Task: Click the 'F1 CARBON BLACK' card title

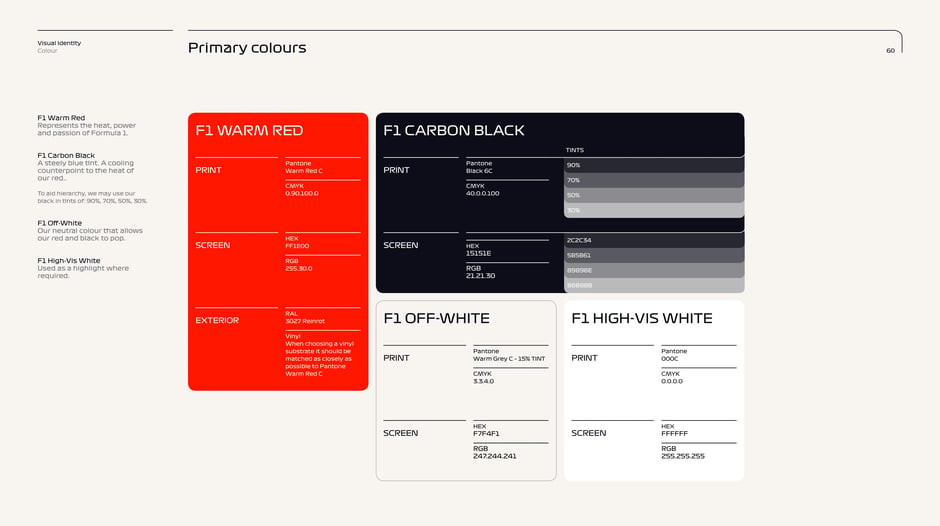Action: (x=454, y=130)
